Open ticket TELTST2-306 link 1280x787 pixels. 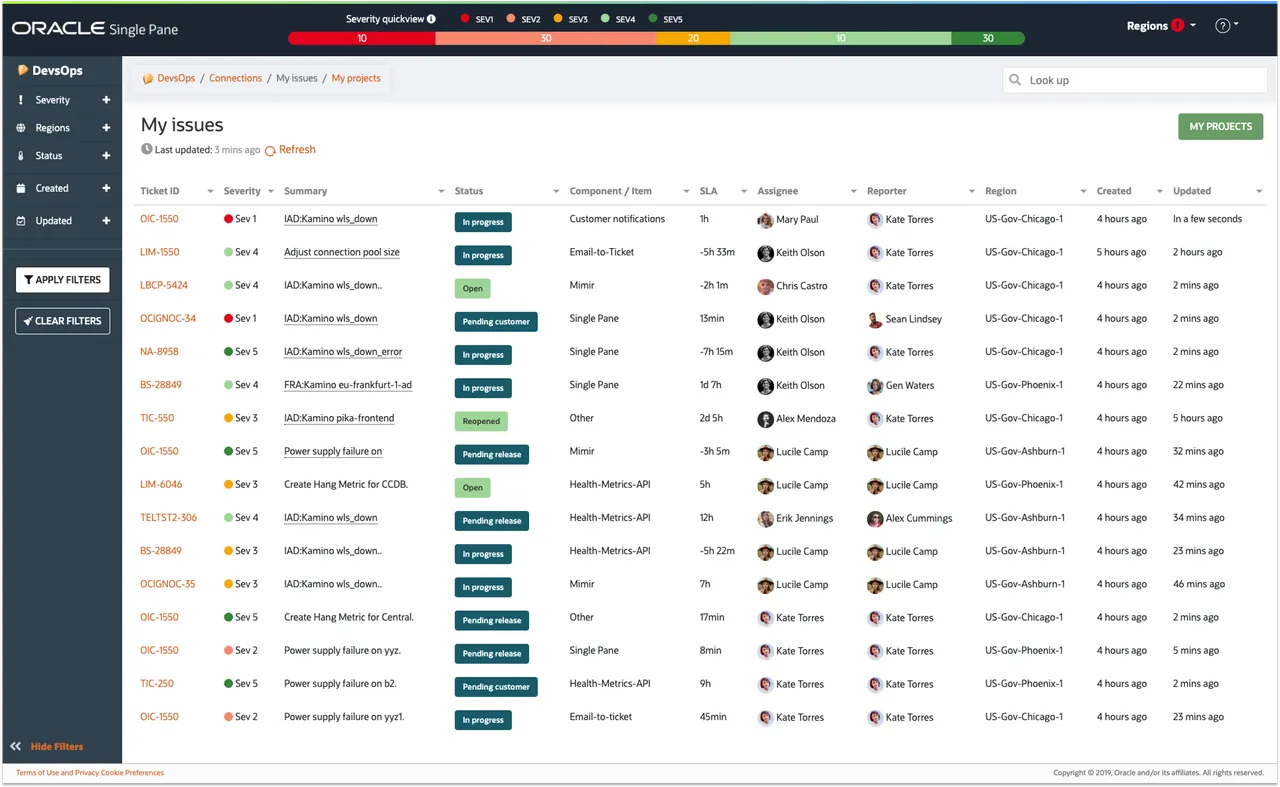(x=169, y=518)
